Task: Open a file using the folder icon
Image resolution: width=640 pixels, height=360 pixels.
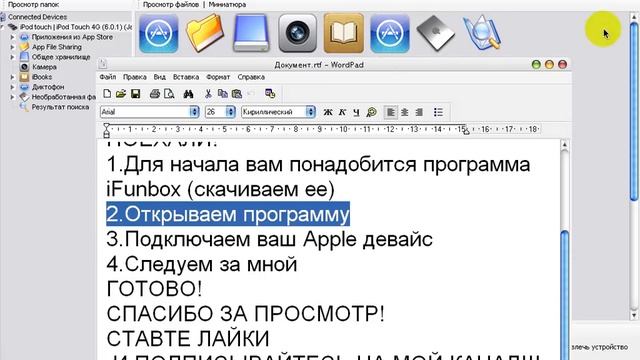Action: coord(121,94)
